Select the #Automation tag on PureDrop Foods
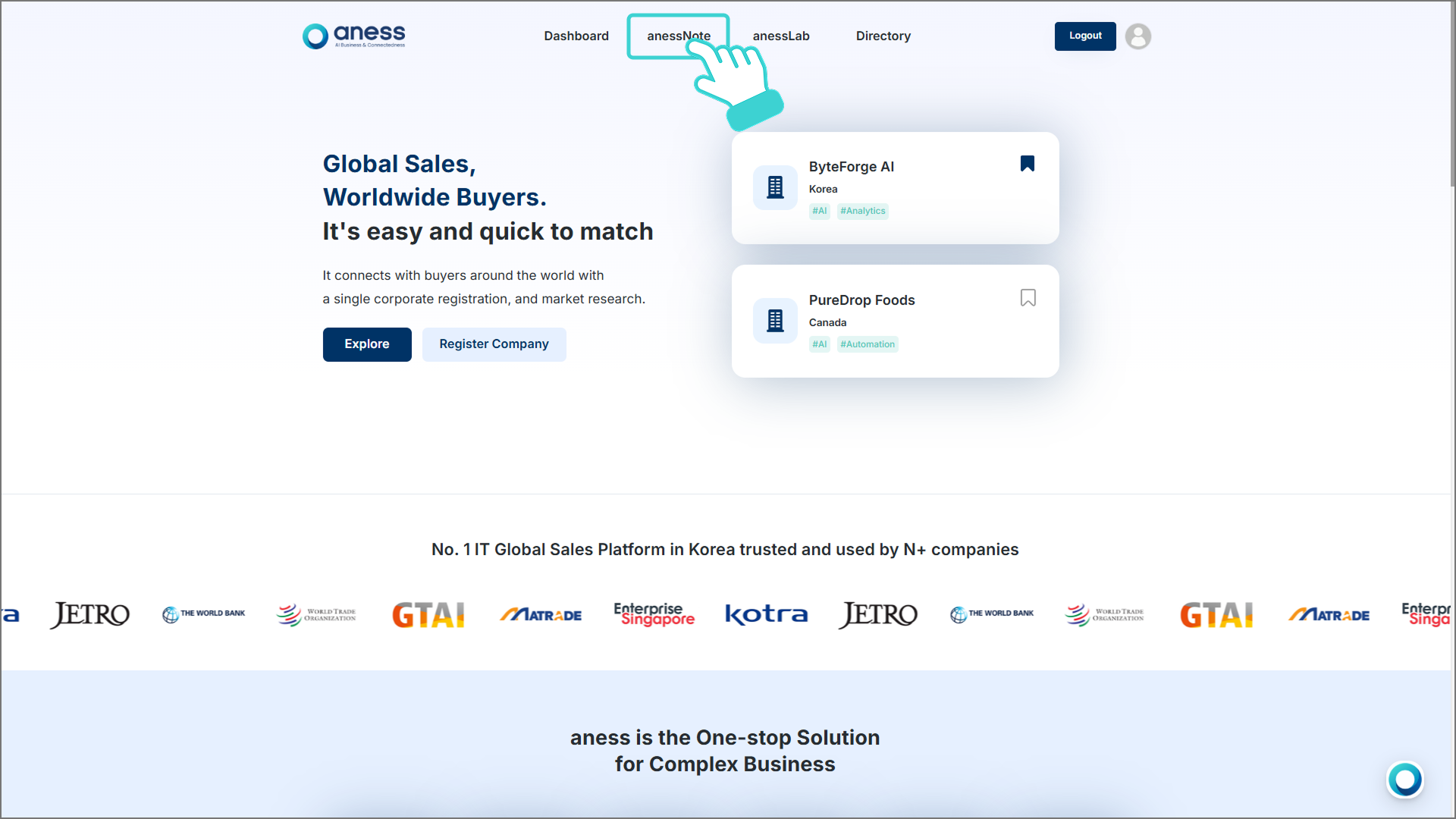1456x819 pixels. click(867, 344)
